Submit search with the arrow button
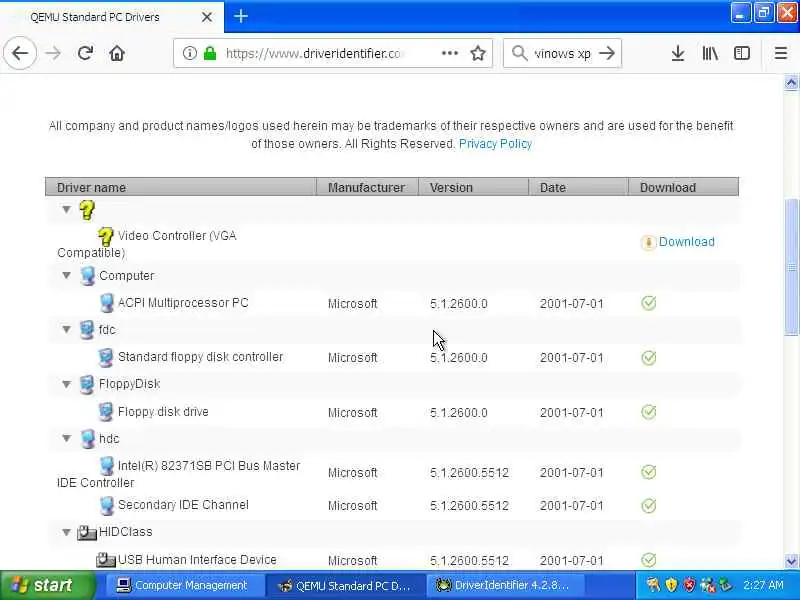This screenshot has height=600, width=800. pos(607,53)
